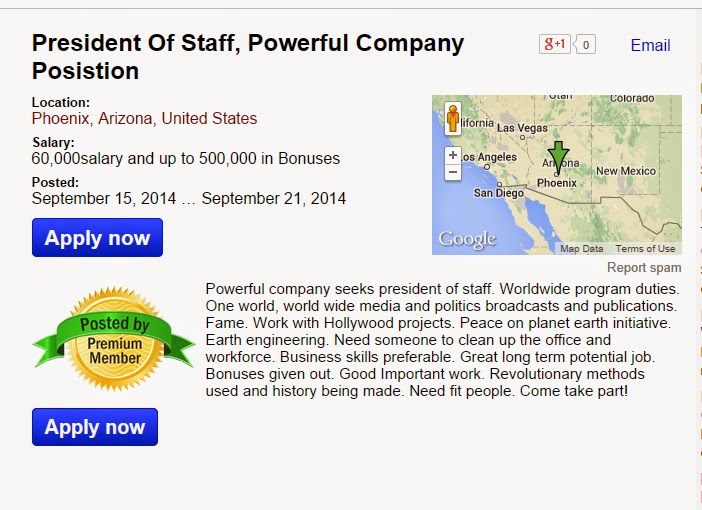Open the map Terms of Use
702x510 pixels.
coord(645,249)
